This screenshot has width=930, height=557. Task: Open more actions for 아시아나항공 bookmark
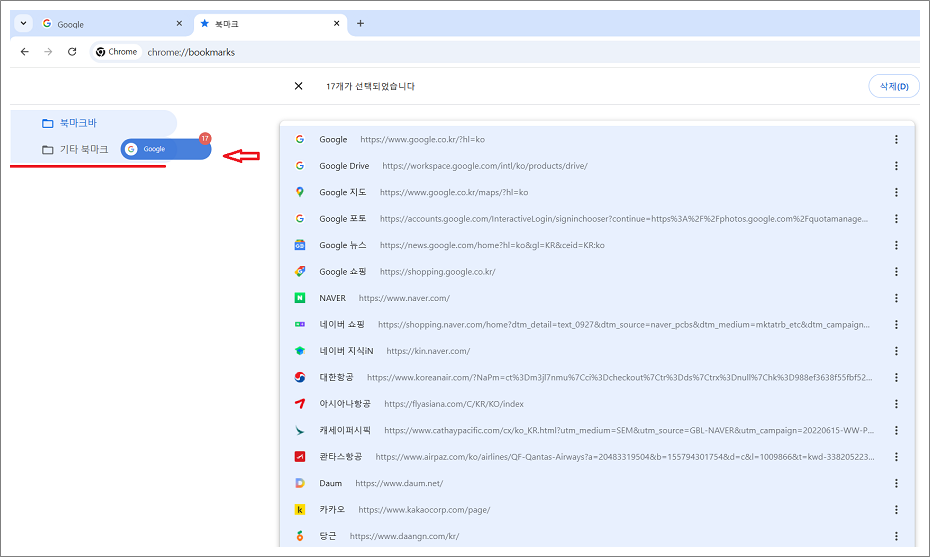coord(896,404)
